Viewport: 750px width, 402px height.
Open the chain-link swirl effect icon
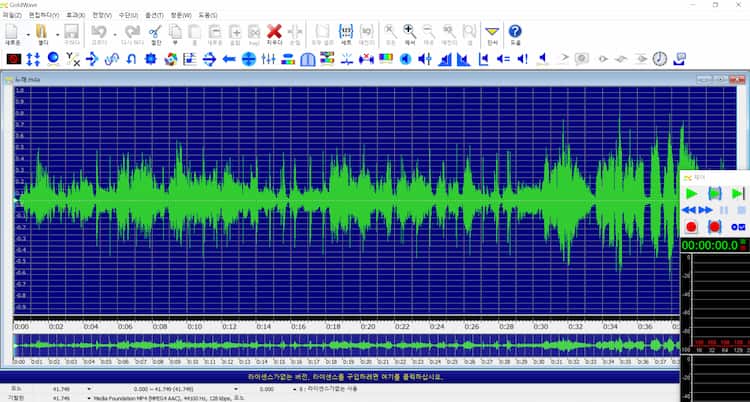[x=111, y=59]
